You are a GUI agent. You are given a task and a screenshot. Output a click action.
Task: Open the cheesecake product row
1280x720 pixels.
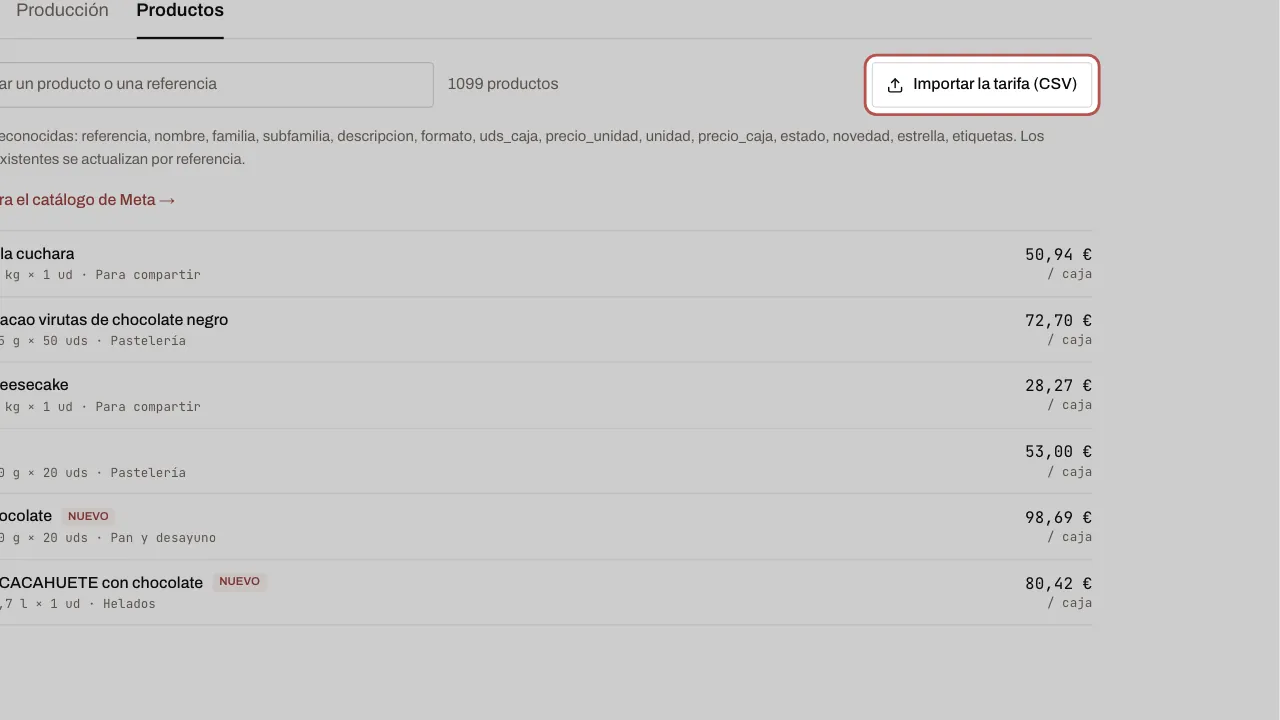[x=546, y=395]
